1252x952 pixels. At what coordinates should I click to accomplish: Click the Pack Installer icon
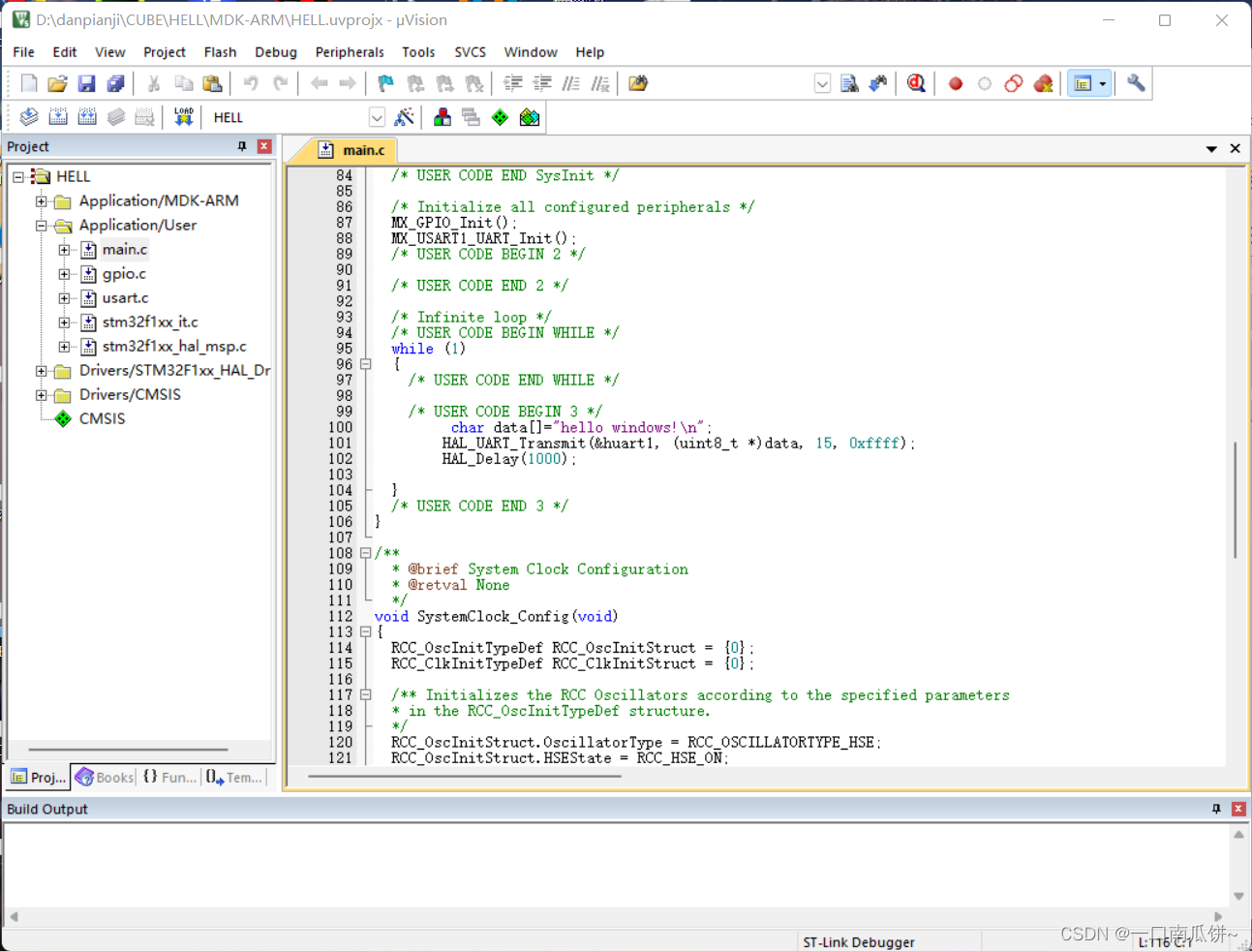(x=530, y=117)
